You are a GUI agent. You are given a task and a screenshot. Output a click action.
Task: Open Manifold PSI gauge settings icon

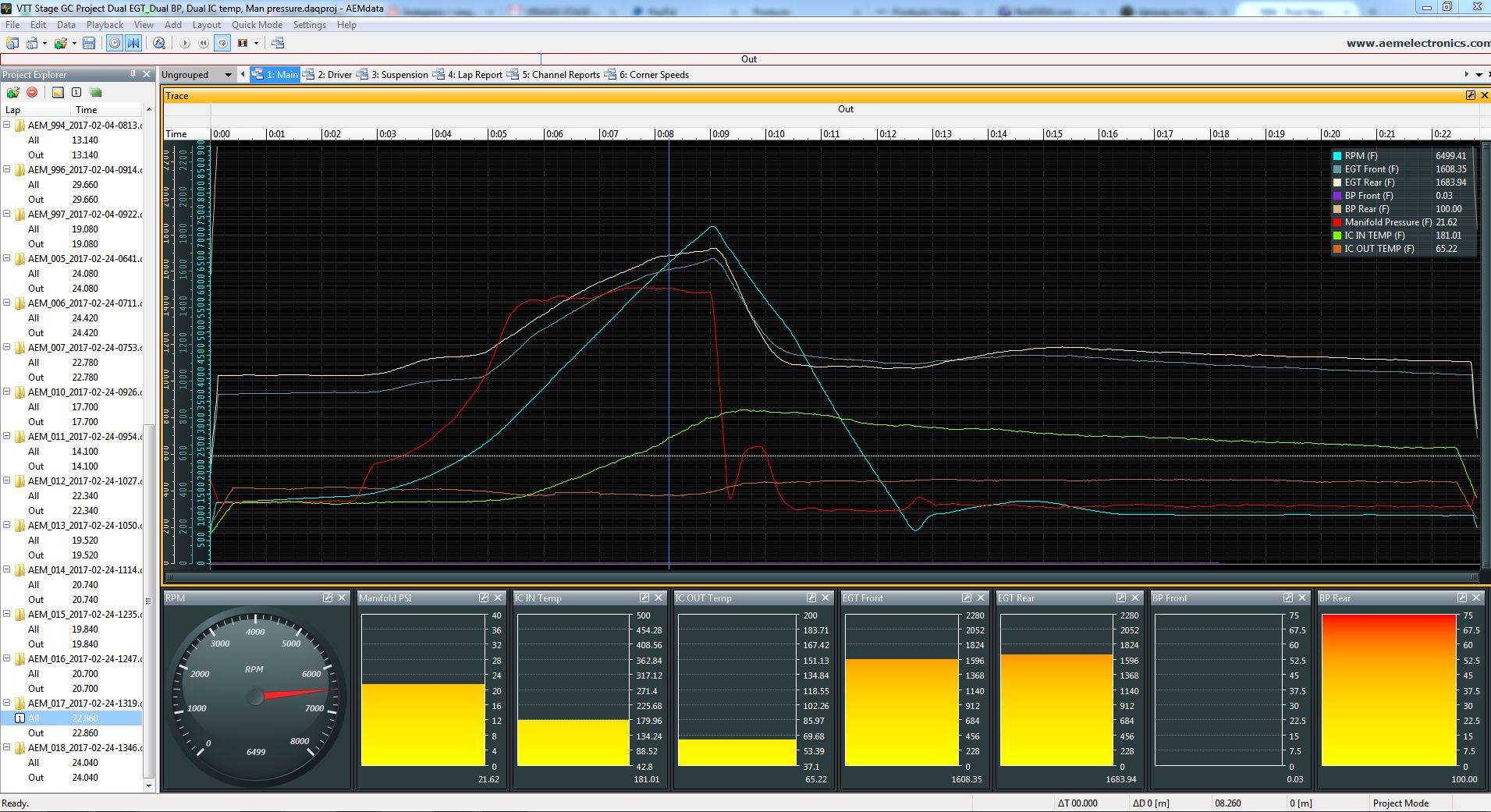pyautogui.click(x=483, y=597)
